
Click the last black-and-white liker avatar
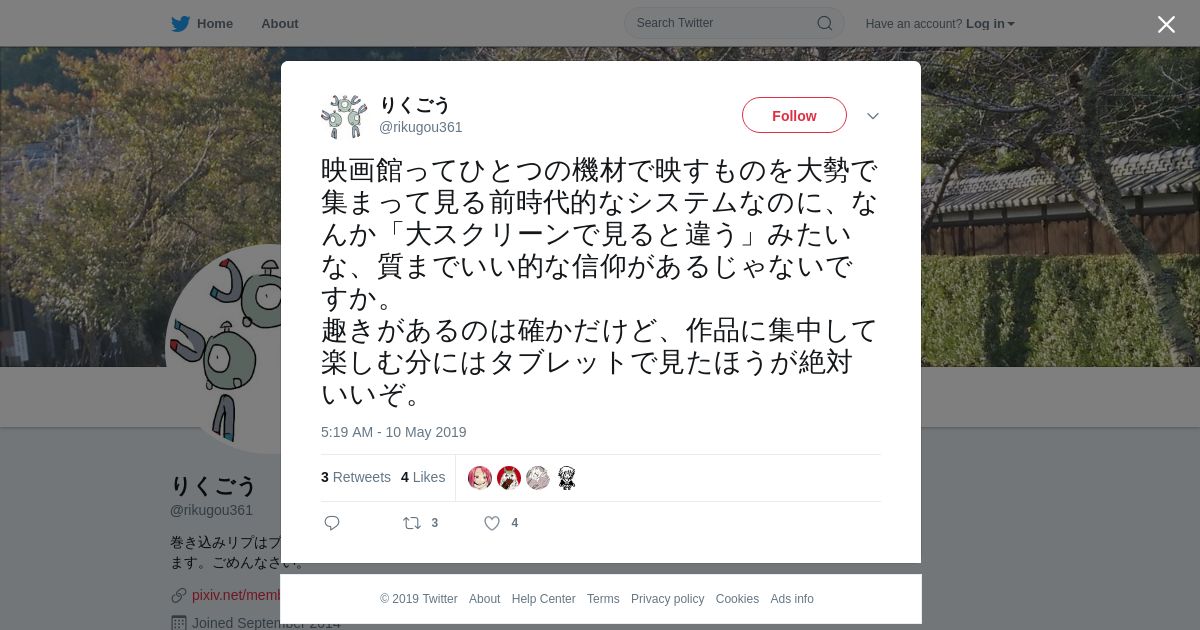tap(567, 478)
